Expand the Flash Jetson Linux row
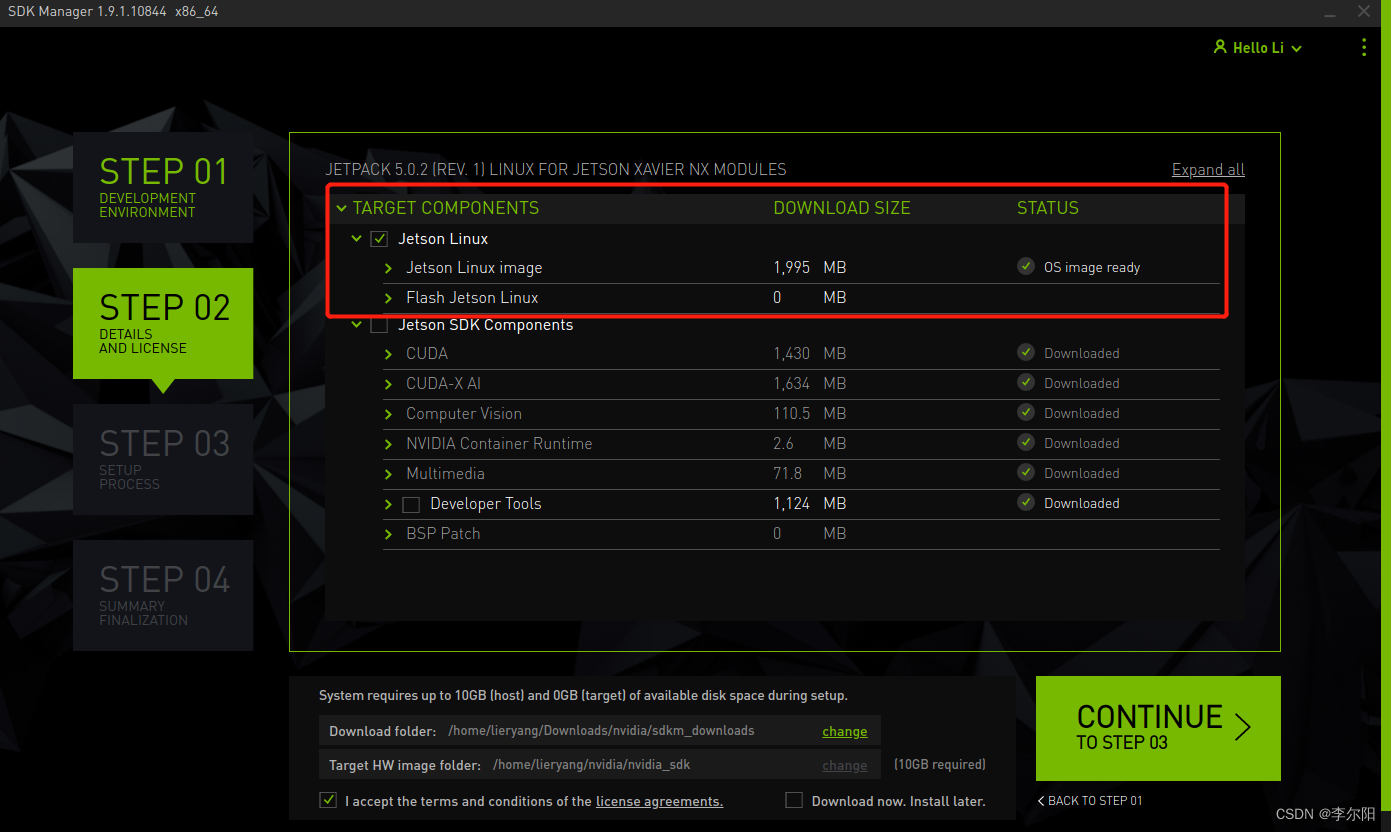Viewport: 1391px width, 832px height. [388, 298]
